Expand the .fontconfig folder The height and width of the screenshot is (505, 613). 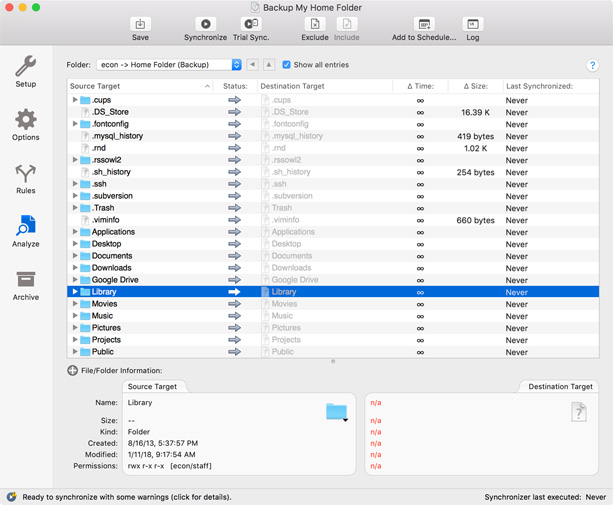click(x=75, y=124)
